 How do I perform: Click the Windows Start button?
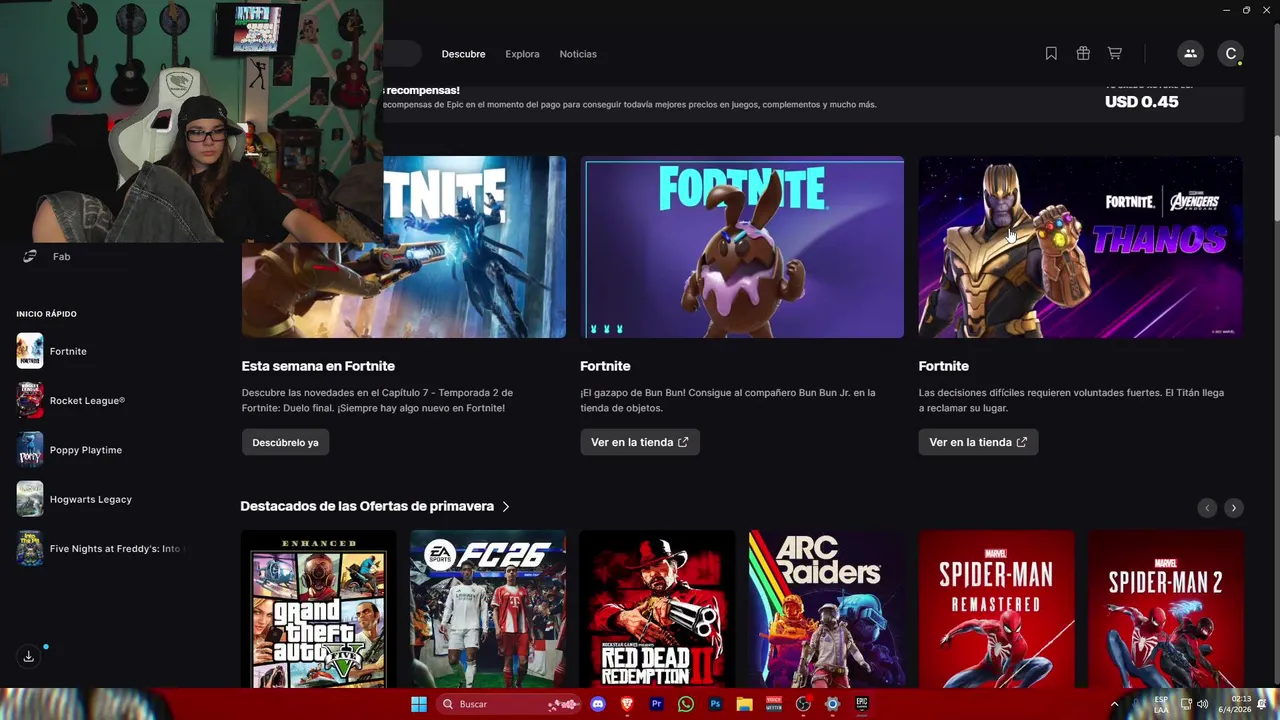tap(419, 704)
